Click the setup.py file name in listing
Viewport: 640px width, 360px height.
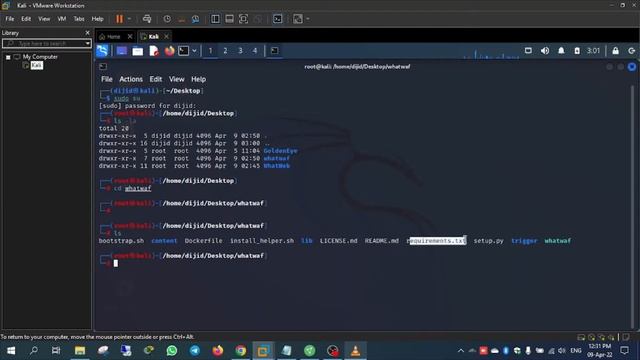(489, 241)
